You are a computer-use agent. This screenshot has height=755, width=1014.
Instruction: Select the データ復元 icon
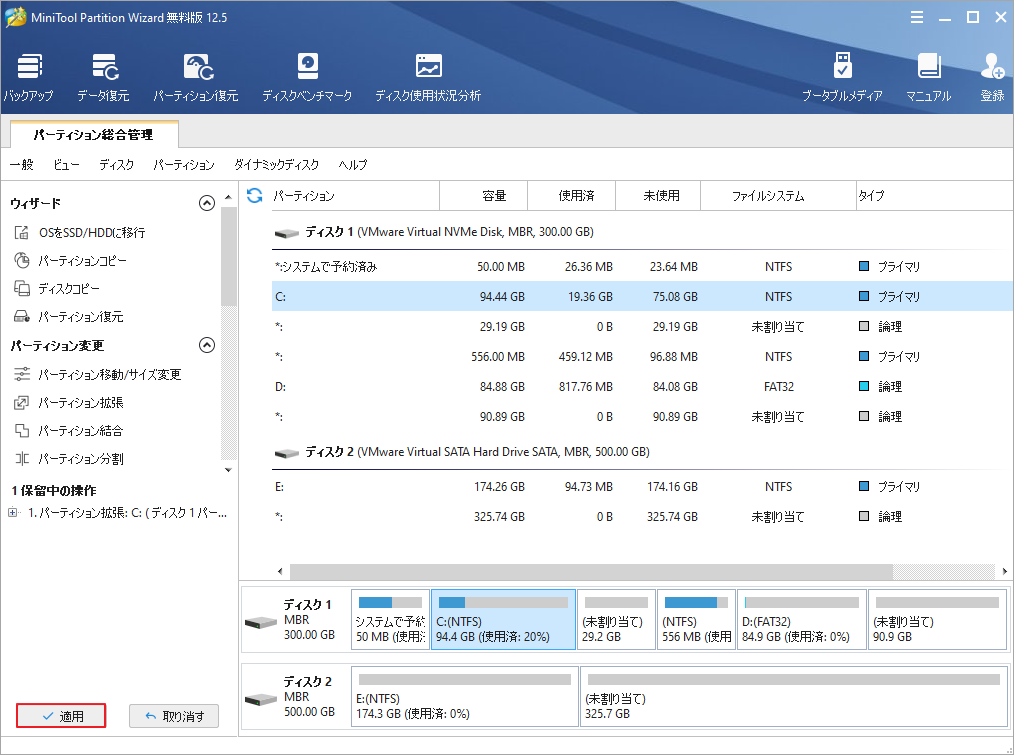[105, 75]
